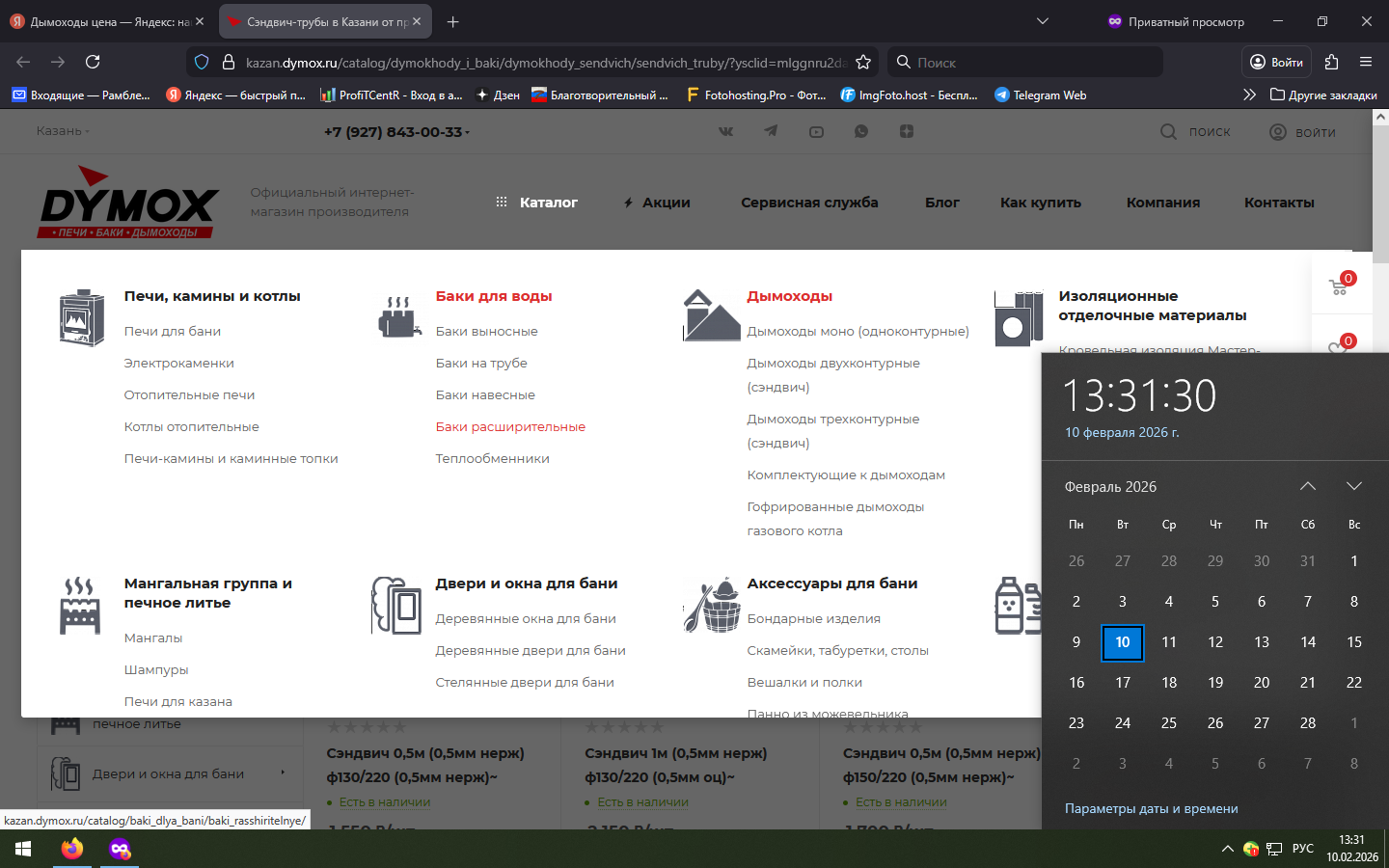
Task: Open the Firefox extensions puzzle icon
Action: click(1331, 62)
